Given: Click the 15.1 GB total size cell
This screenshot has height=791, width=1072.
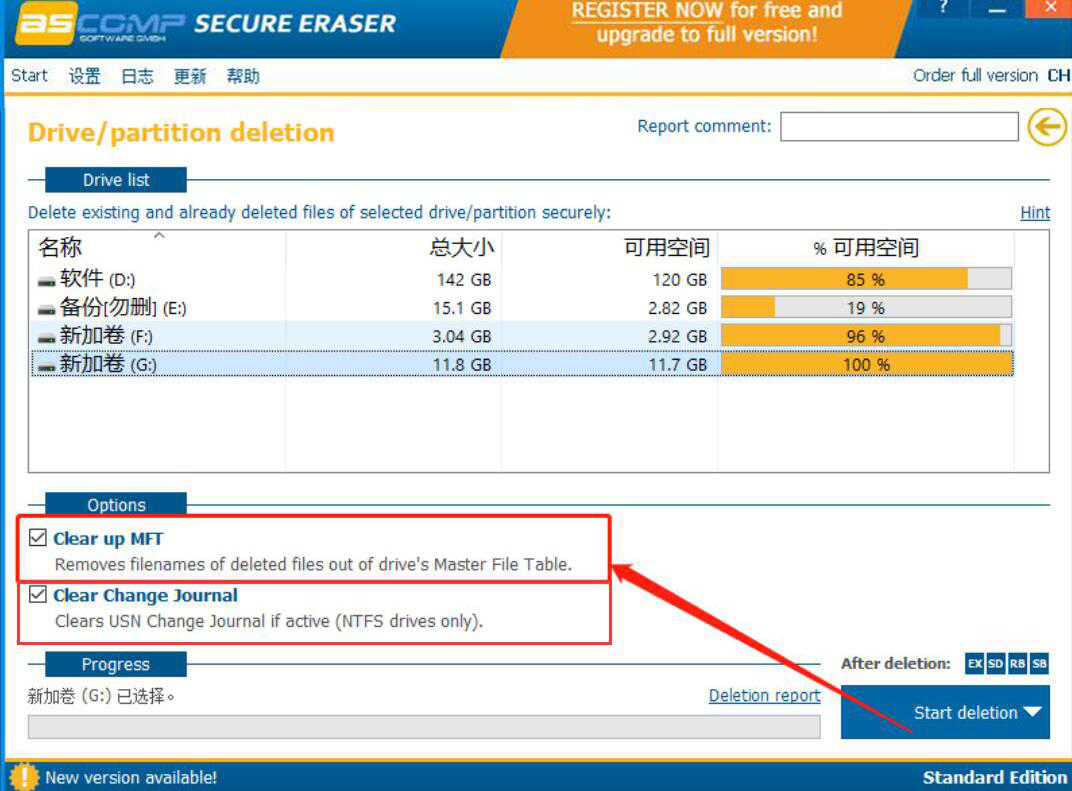Looking at the screenshot, I should coord(461,308).
